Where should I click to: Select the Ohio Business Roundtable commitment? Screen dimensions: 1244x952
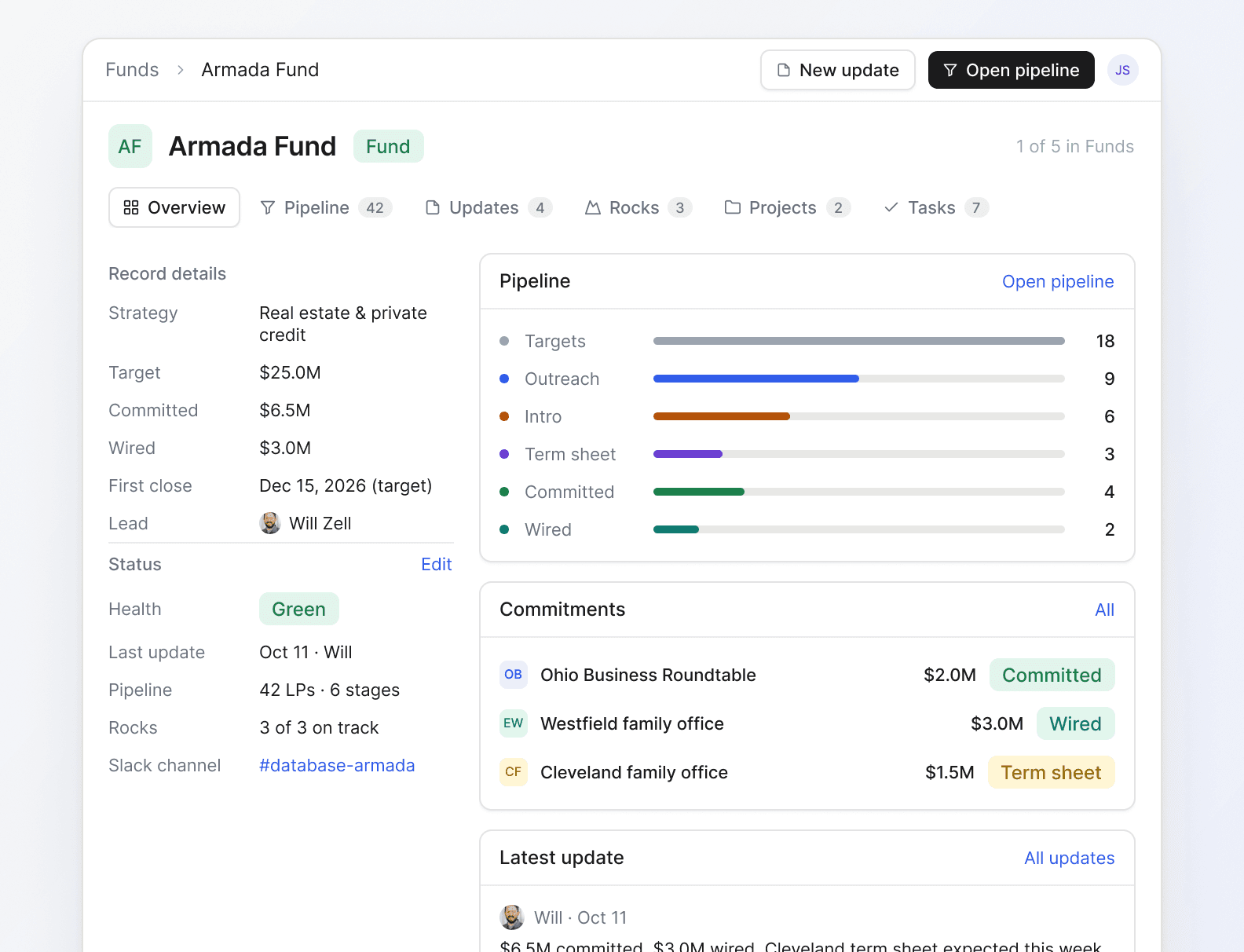click(807, 675)
